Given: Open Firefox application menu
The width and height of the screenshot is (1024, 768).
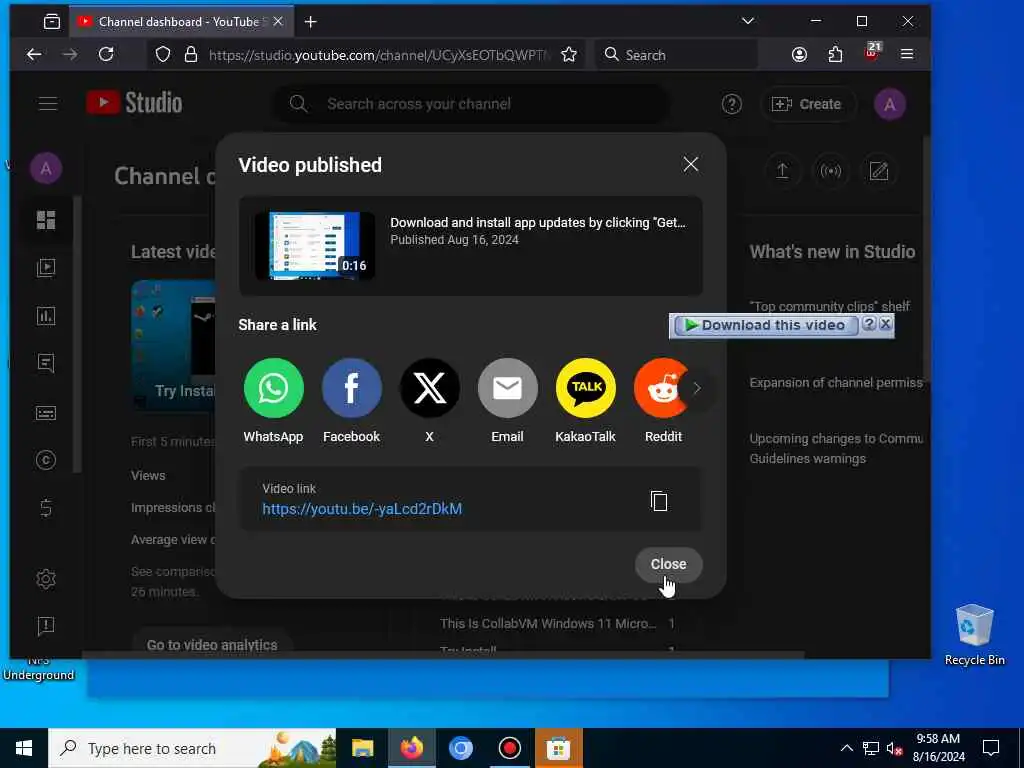Looking at the screenshot, I should 906,54.
